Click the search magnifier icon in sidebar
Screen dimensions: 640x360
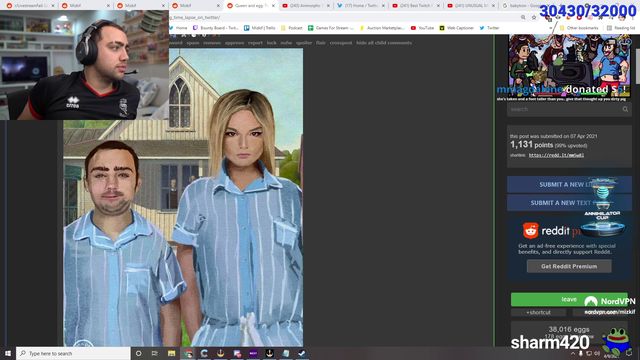point(625,109)
